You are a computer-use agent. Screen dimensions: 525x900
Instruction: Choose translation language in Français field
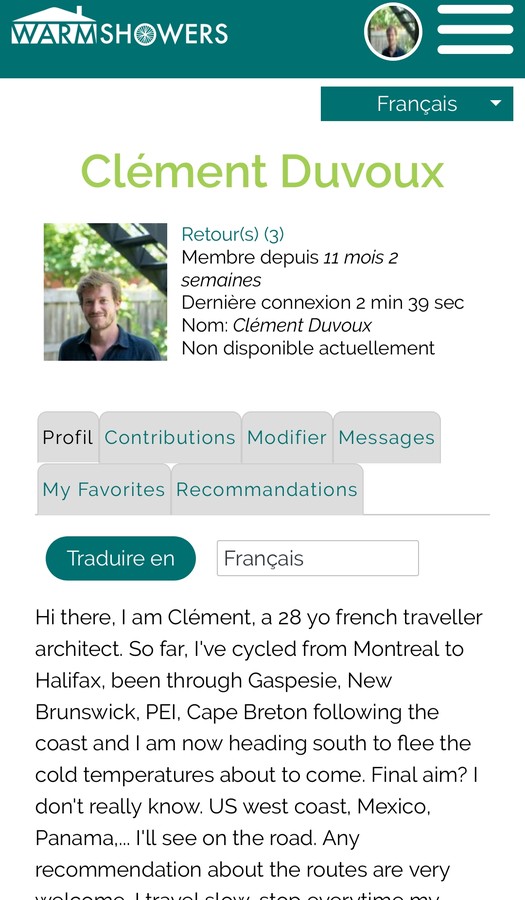tap(318, 558)
